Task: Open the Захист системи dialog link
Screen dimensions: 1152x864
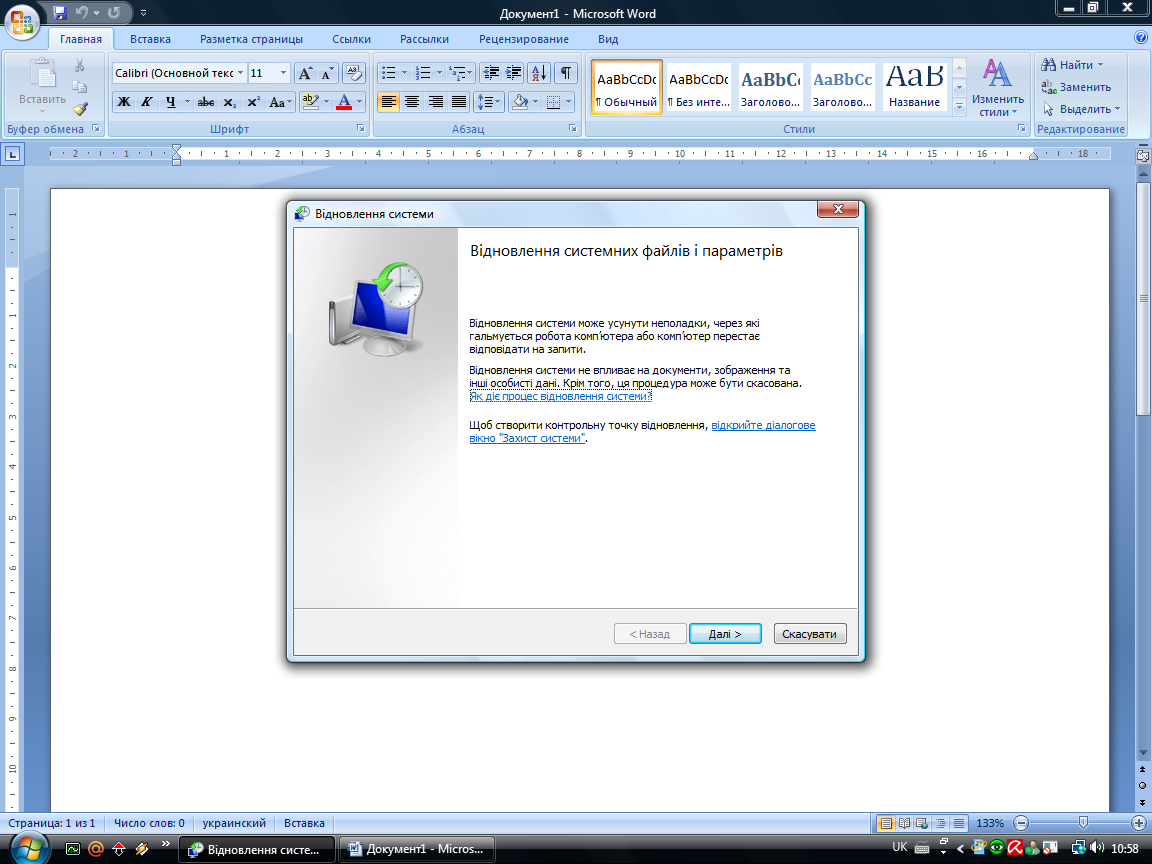Action: point(642,431)
